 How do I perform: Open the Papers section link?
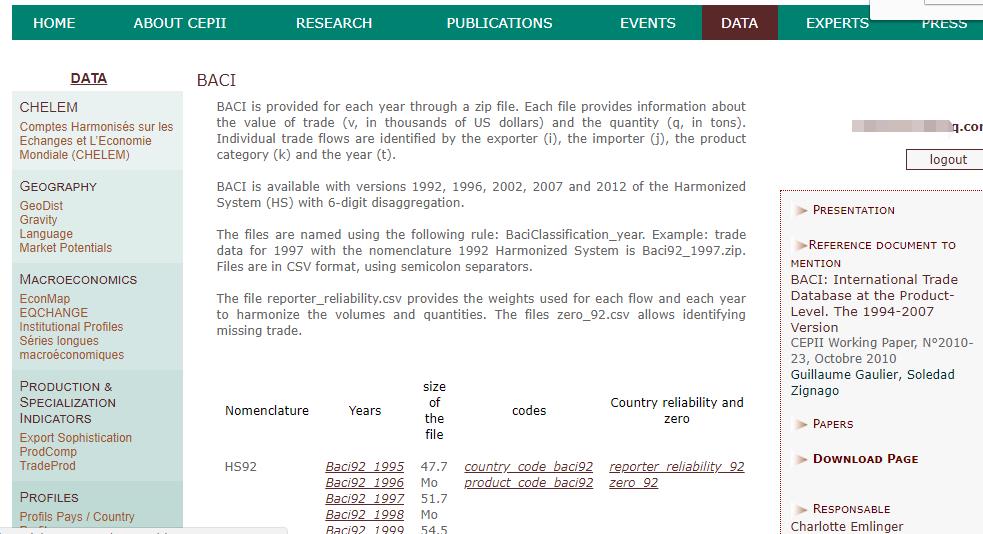pos(833,424)
